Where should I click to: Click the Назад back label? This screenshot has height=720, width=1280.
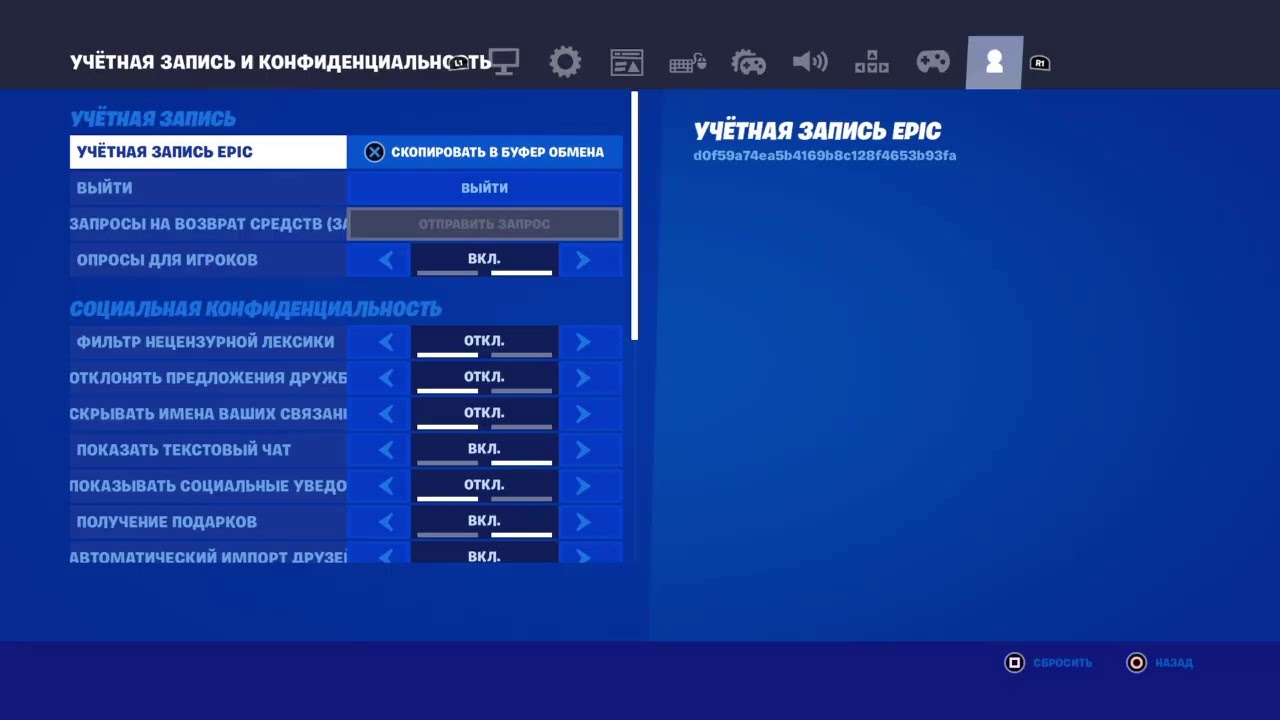pos(1174,662)
